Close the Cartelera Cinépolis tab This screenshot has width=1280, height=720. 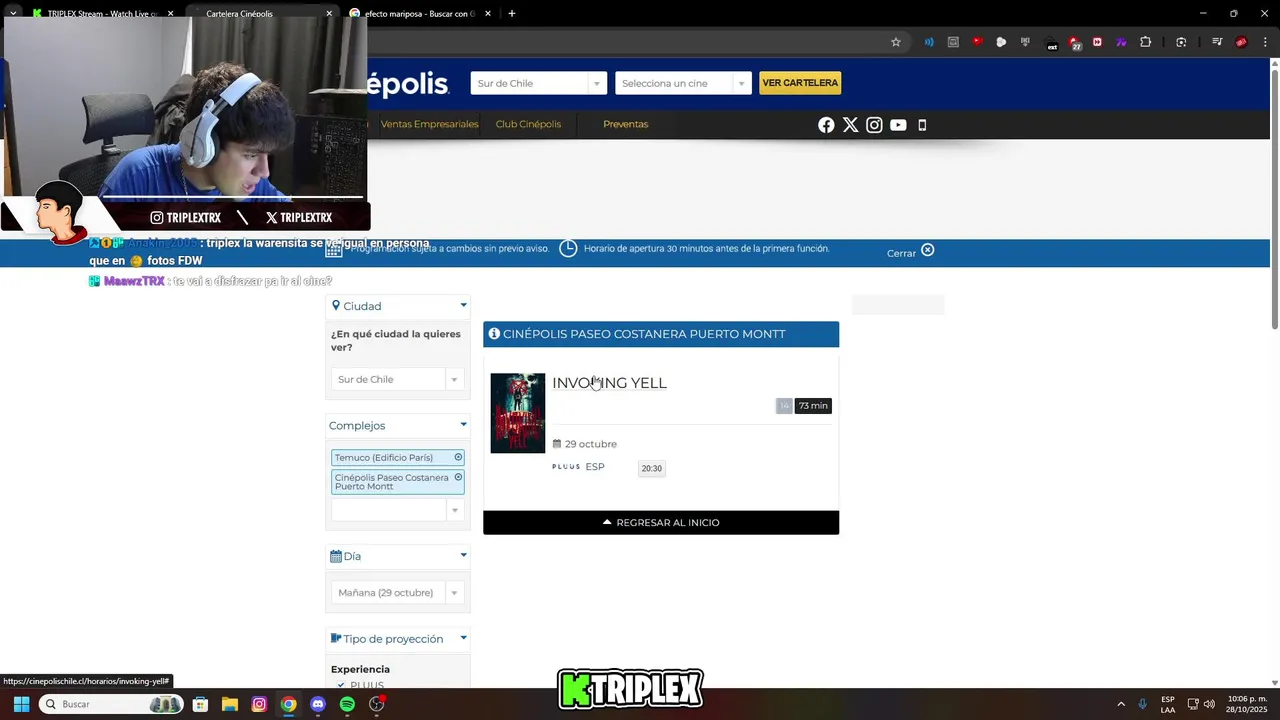pyautogui.click(x=329, y=14)
